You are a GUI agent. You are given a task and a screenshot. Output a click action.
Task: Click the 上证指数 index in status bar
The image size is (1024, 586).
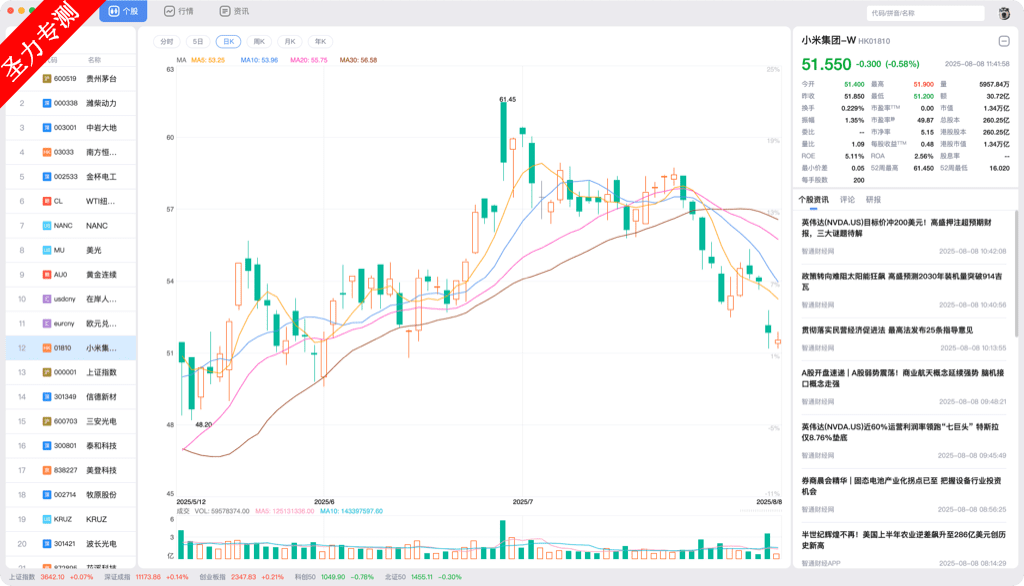[22, 577]
